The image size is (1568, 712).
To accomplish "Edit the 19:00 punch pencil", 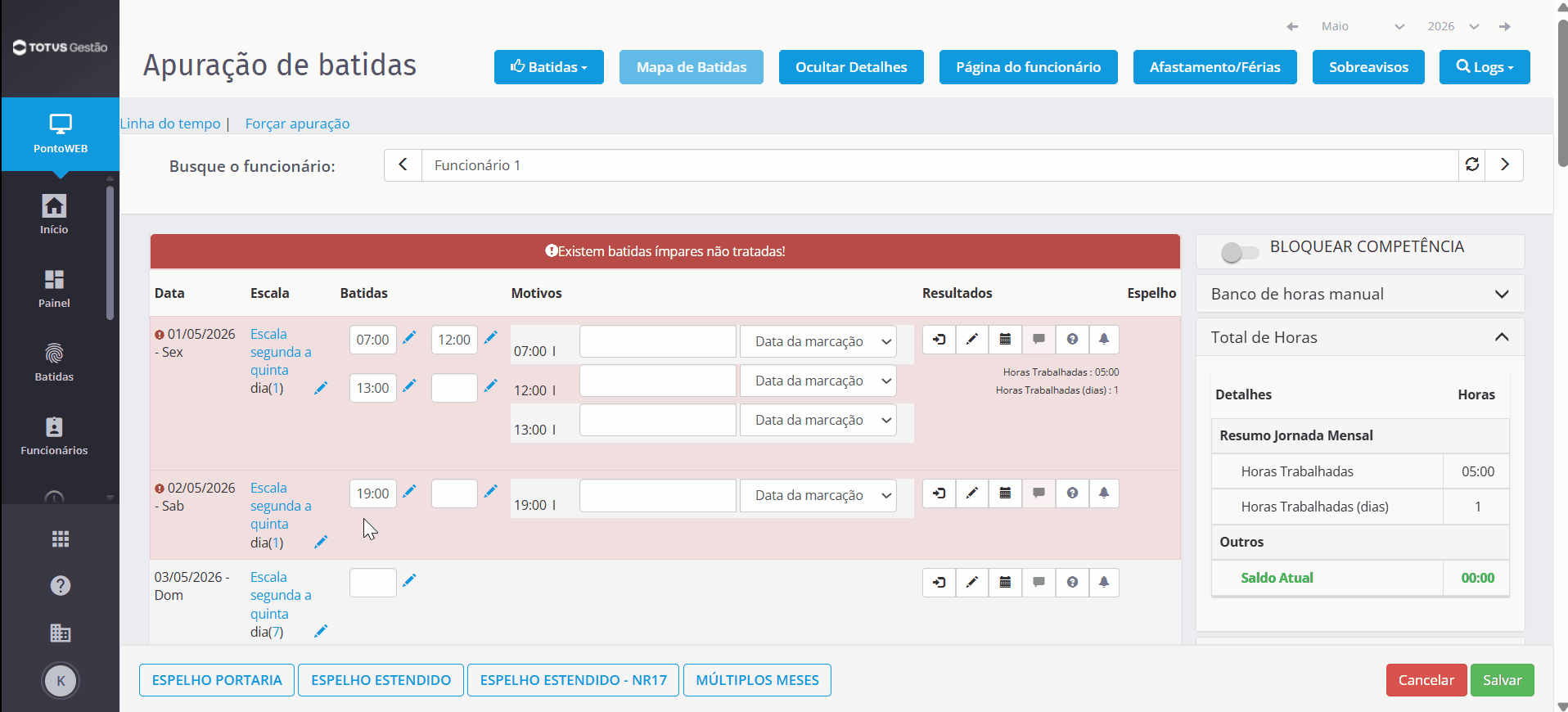I will [x=409, y=491].
